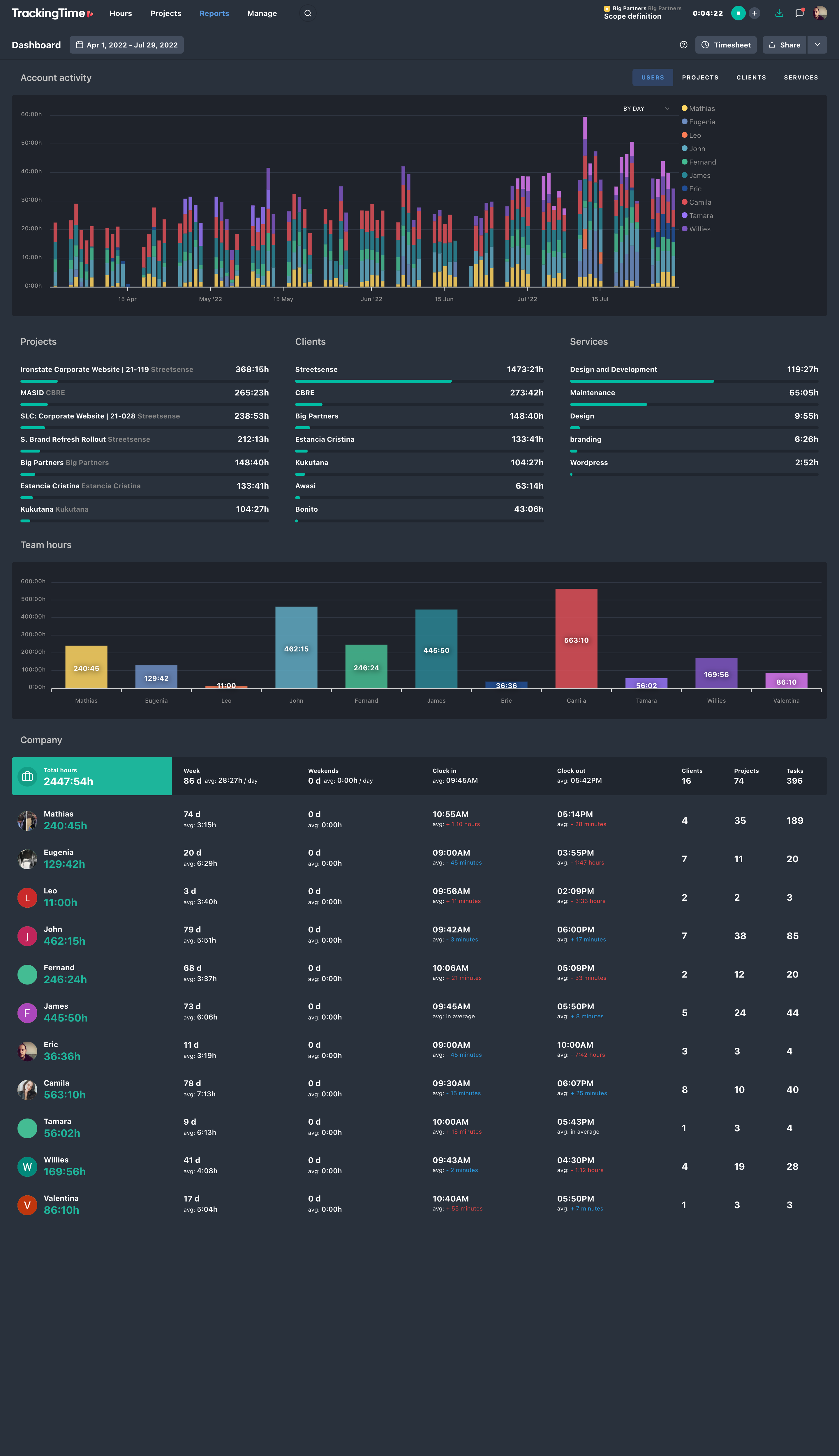Switch to the Projects activity tab
Viewport: 839px width, 1456px height.
coord(700,77)
